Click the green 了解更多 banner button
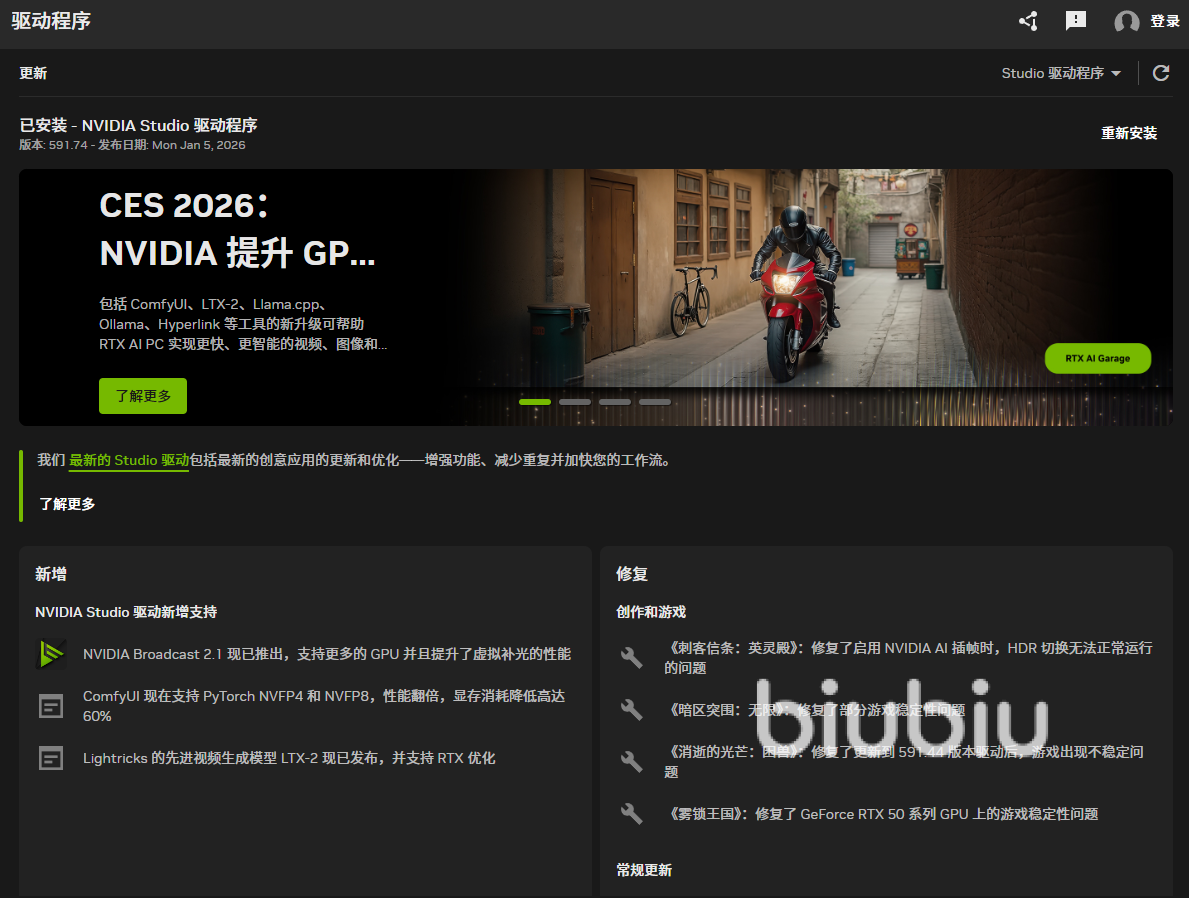Image resolution: width=1189 pixels, height=898 pixels. (143, 396)
